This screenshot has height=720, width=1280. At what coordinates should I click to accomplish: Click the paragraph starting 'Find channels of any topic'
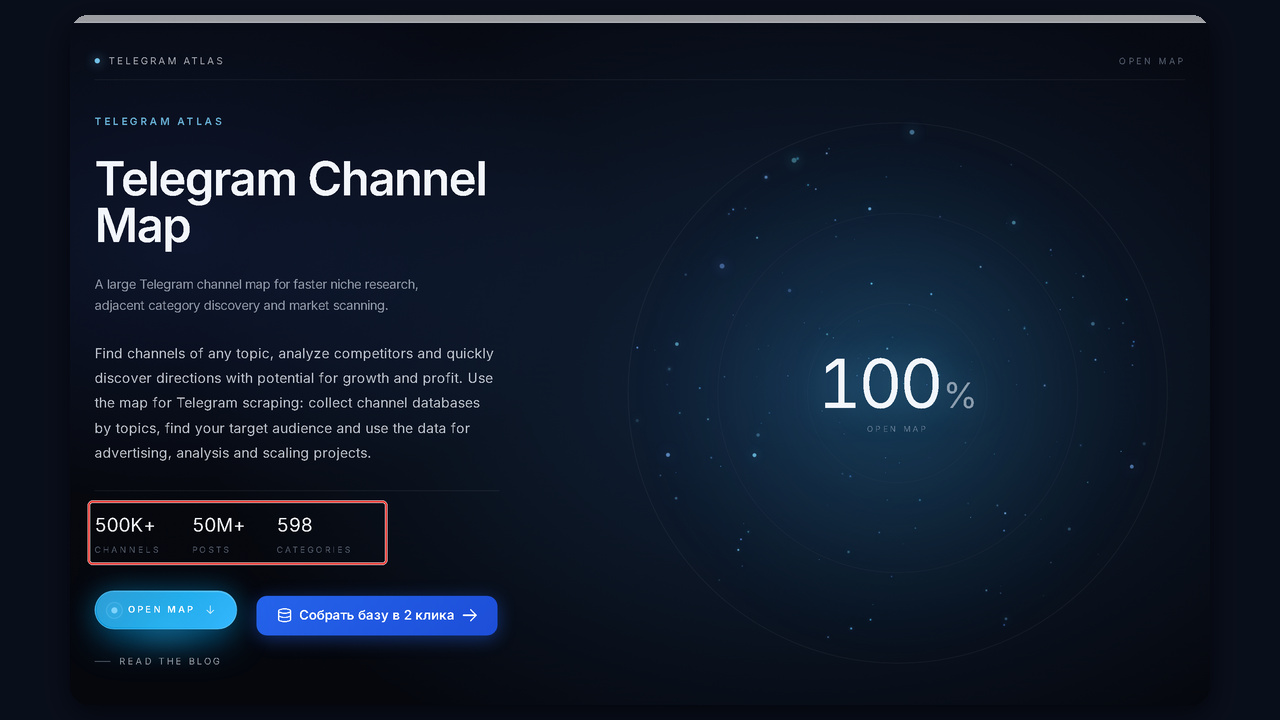coord(294,403)
